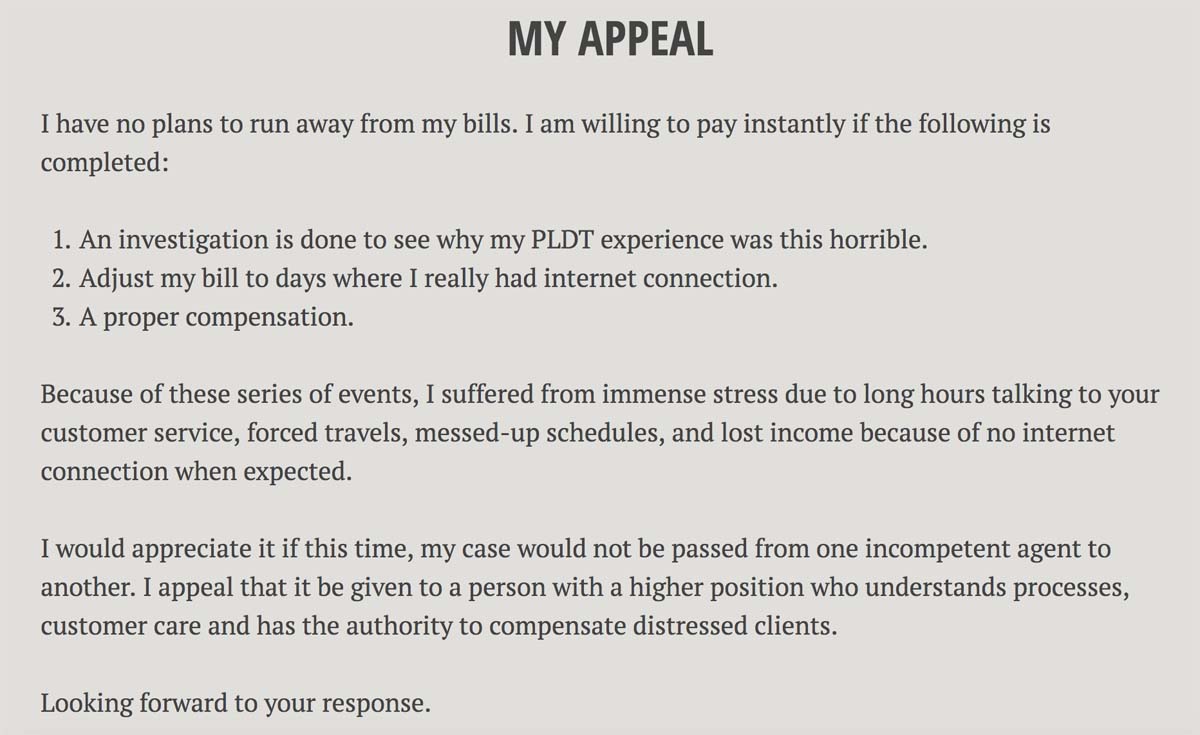The height and width of the screenshot is (735, 1200).
Task: Click the MY APPEAL heading
Action: pos(610,39)
